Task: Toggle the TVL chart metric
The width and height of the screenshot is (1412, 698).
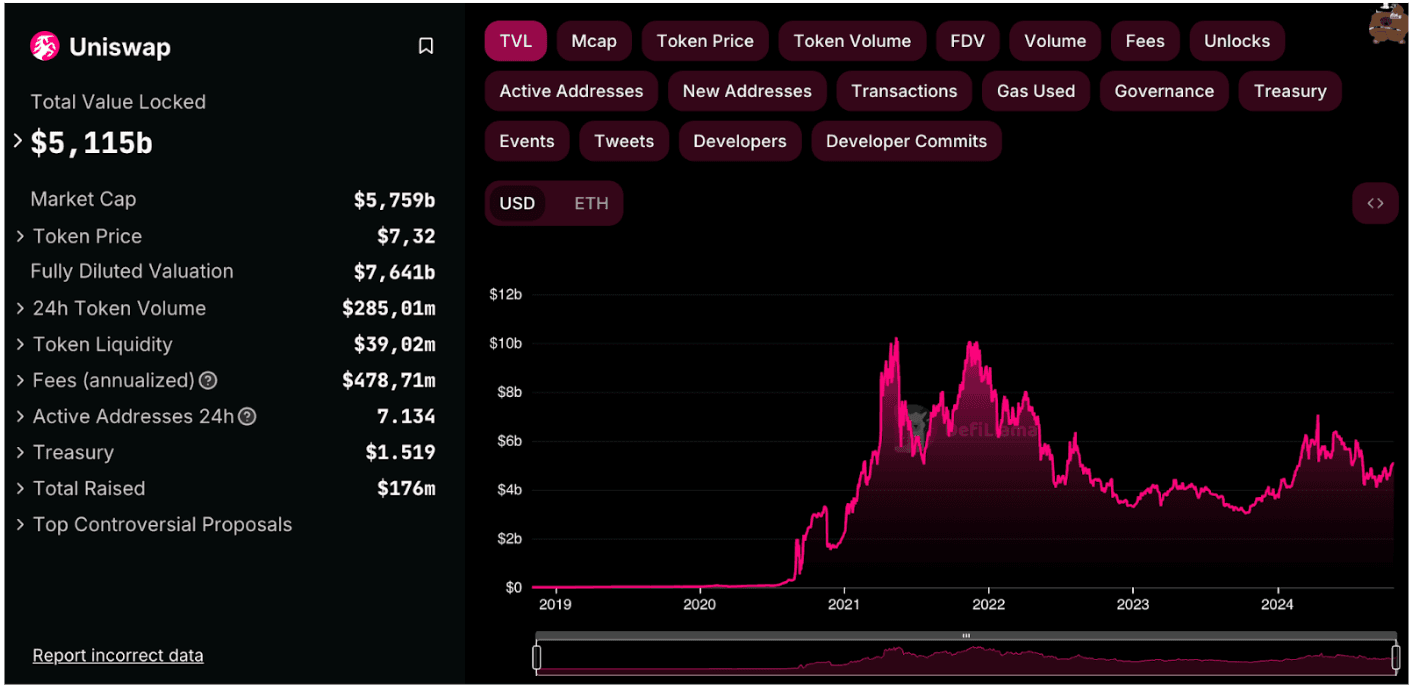Action: [x=516, y=41]
